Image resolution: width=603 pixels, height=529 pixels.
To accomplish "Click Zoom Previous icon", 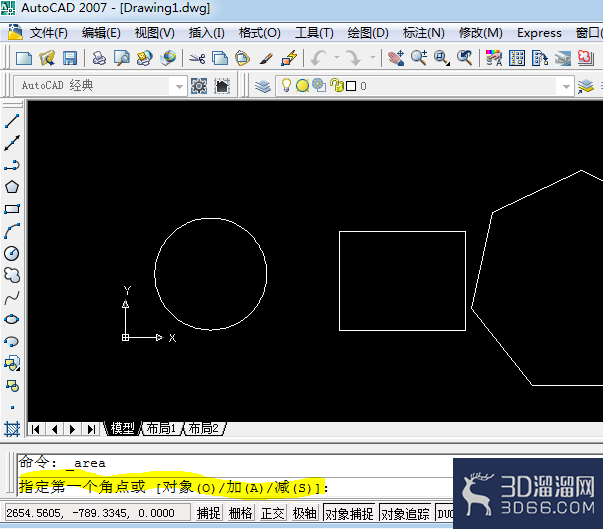I will pyautogui.click(x=465, y=58).
